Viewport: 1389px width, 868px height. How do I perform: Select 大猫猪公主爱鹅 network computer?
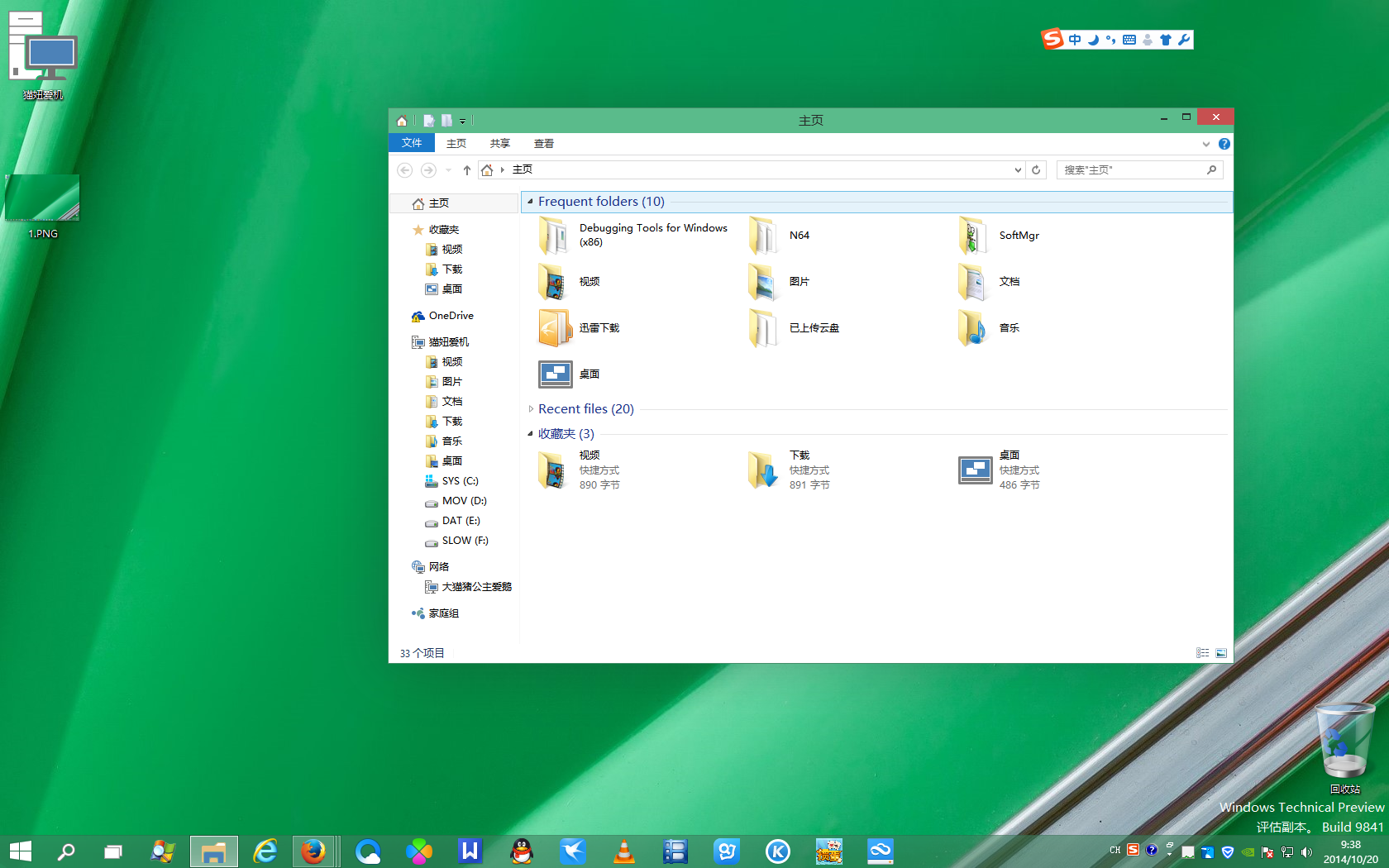click(469, 587)
